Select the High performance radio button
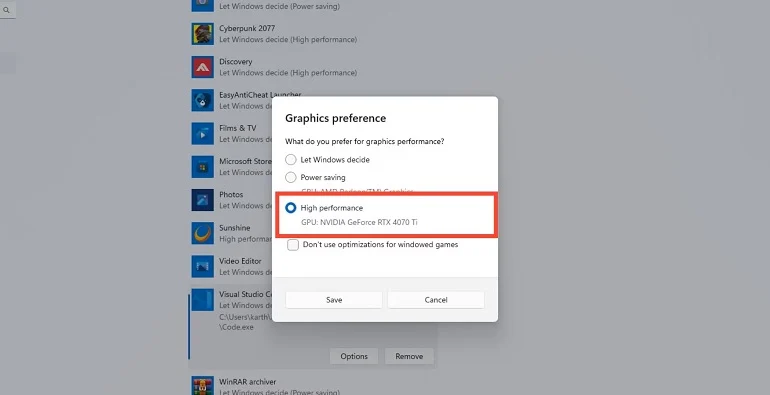This screenshot has width=770, height=395. tap(291, 208)
